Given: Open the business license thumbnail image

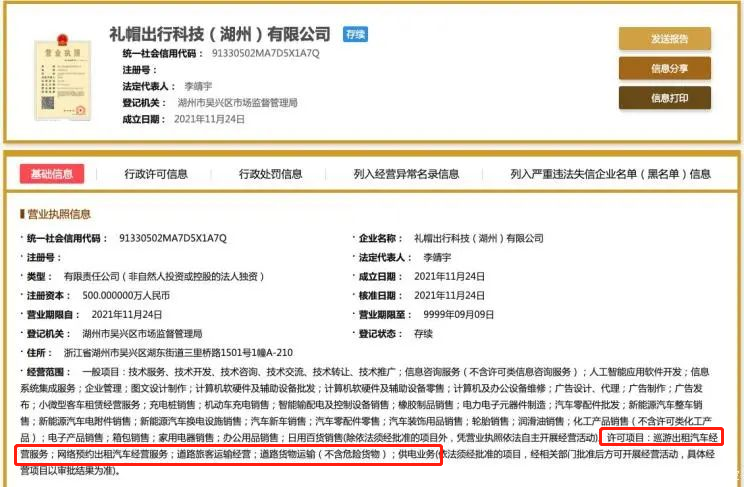Looking at the screenshot, I should coord(52,76).
